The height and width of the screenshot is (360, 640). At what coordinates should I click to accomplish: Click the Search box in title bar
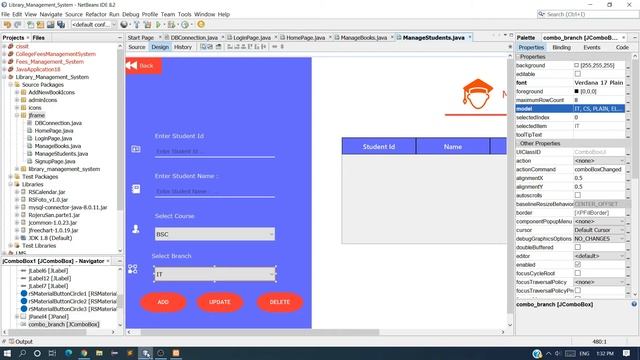point(588,14)
